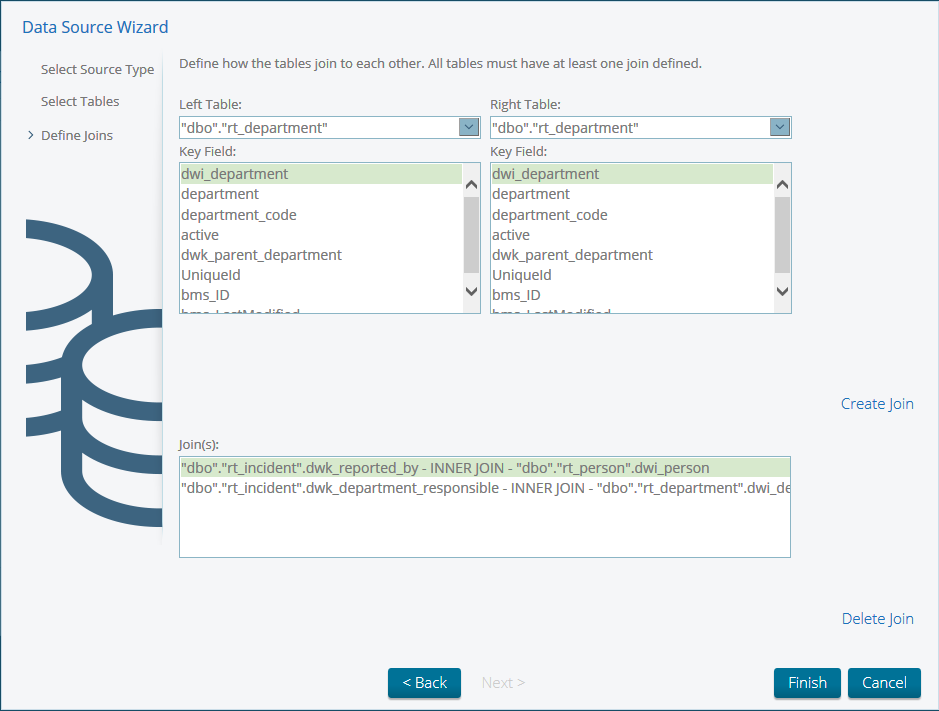The height and width of the screenshot is (711, 939).
Task: Open the Left Table dropdown
Action: coord(468,127)
